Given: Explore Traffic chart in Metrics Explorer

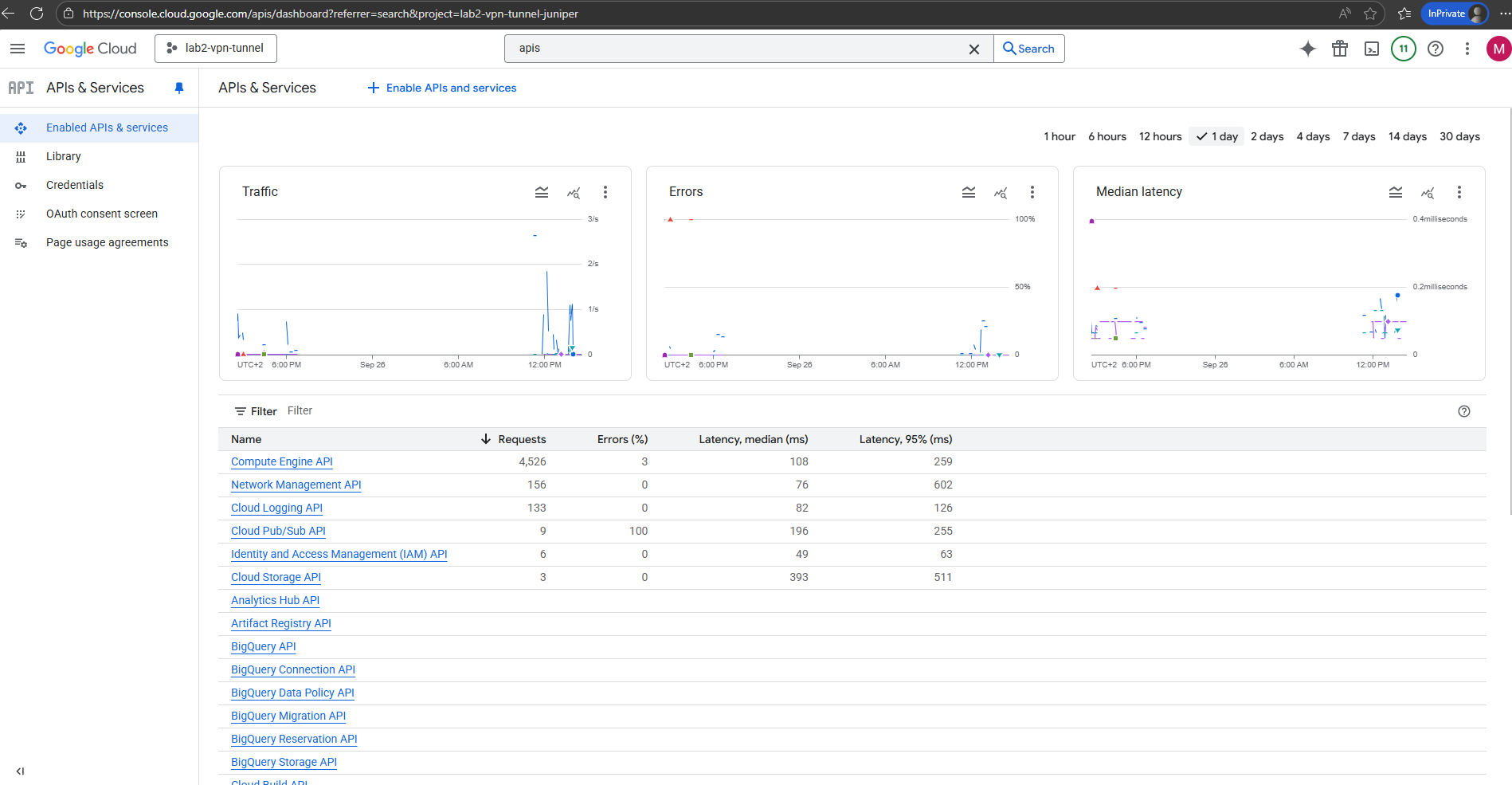Looking at the screenshot, I should pos(574,192).
